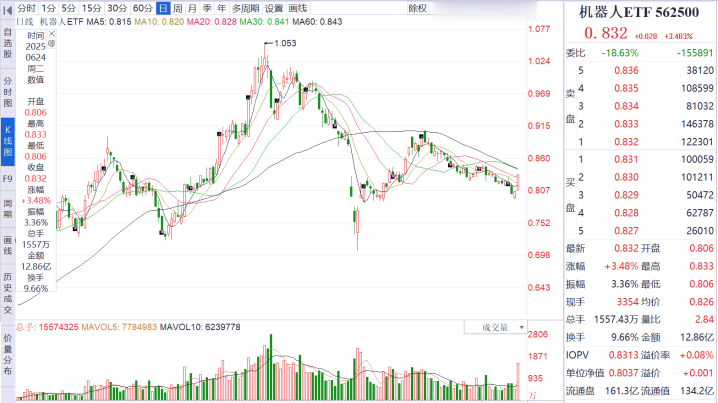Click the sell-5 price 0.836
718x403 pixels.
point(626,71)
